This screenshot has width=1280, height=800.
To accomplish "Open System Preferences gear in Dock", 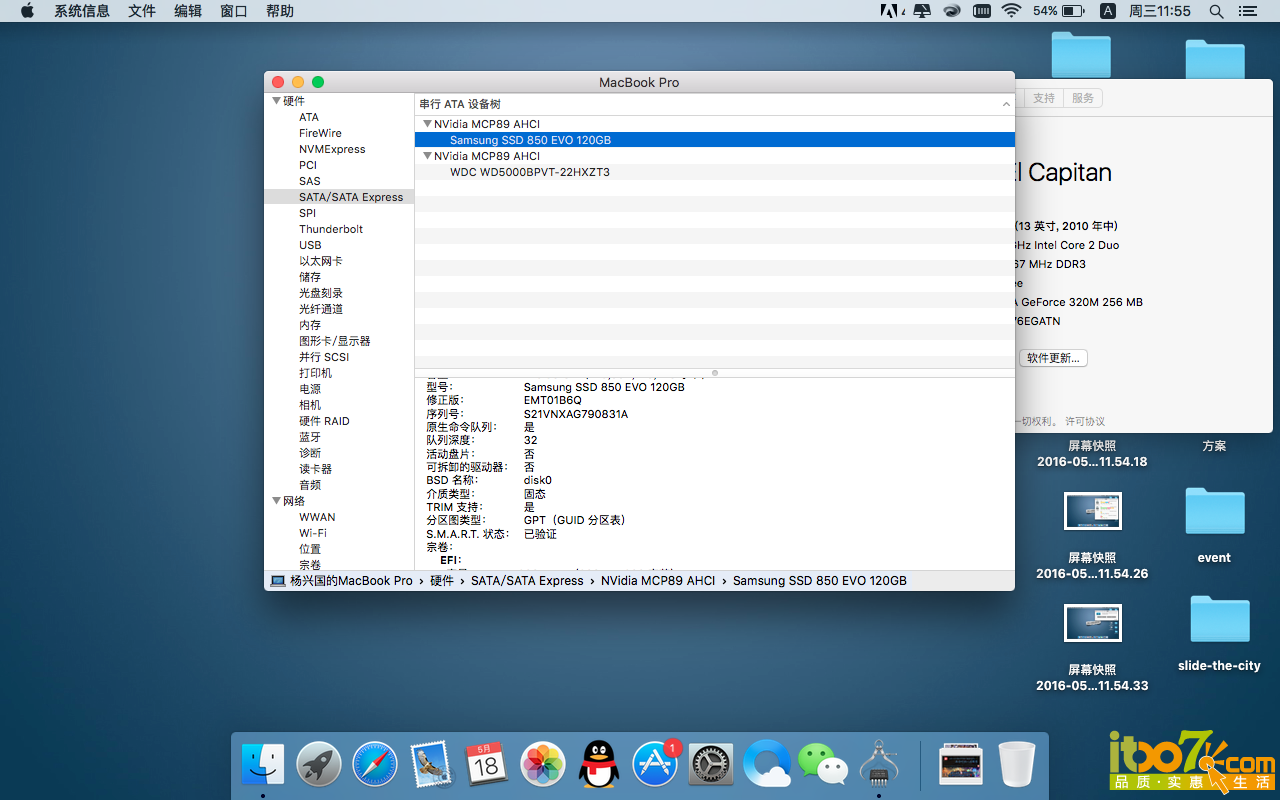I will click(x=711, y=765).
